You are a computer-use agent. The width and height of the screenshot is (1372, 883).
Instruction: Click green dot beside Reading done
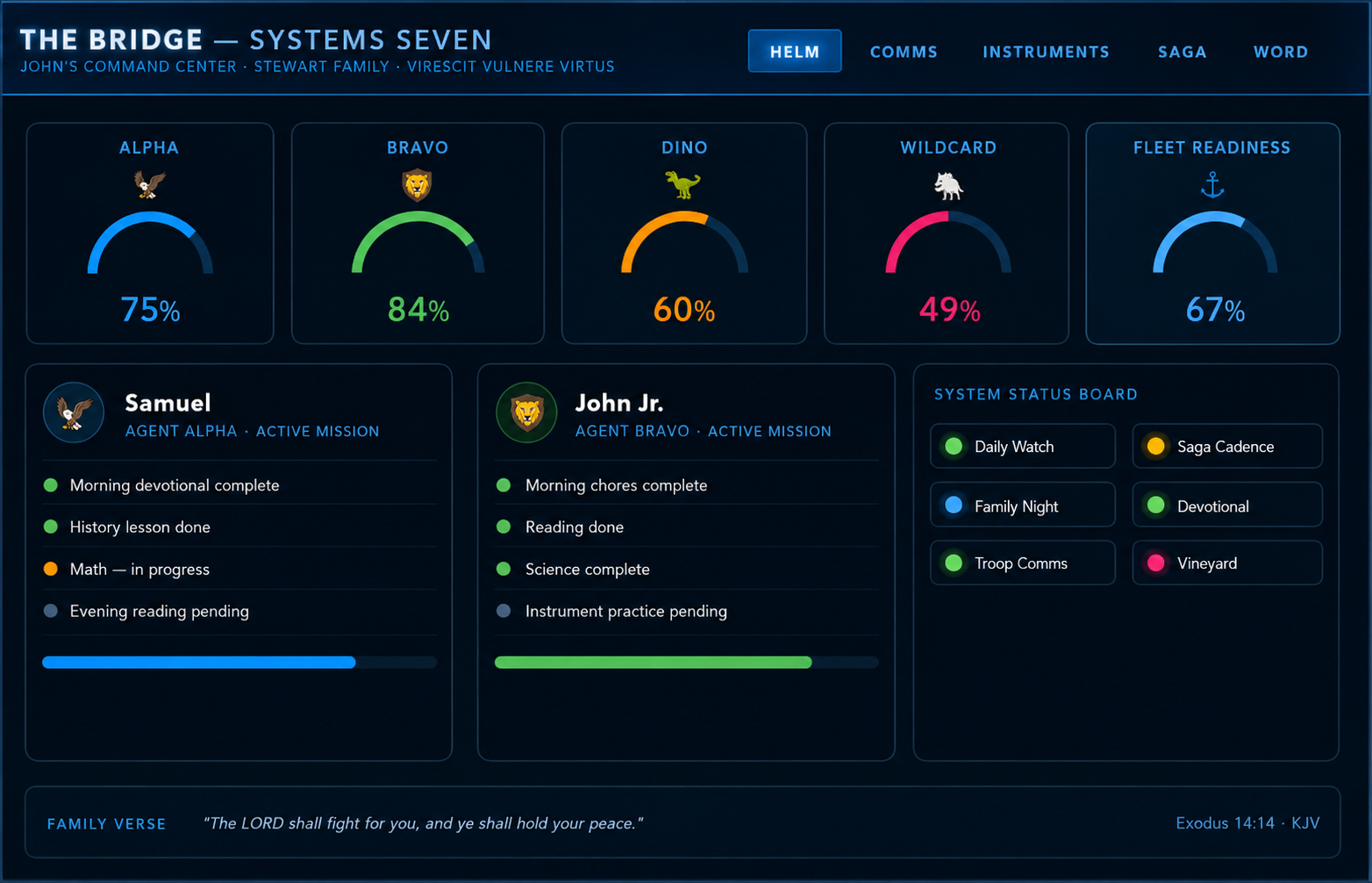[x=504, y=527]
